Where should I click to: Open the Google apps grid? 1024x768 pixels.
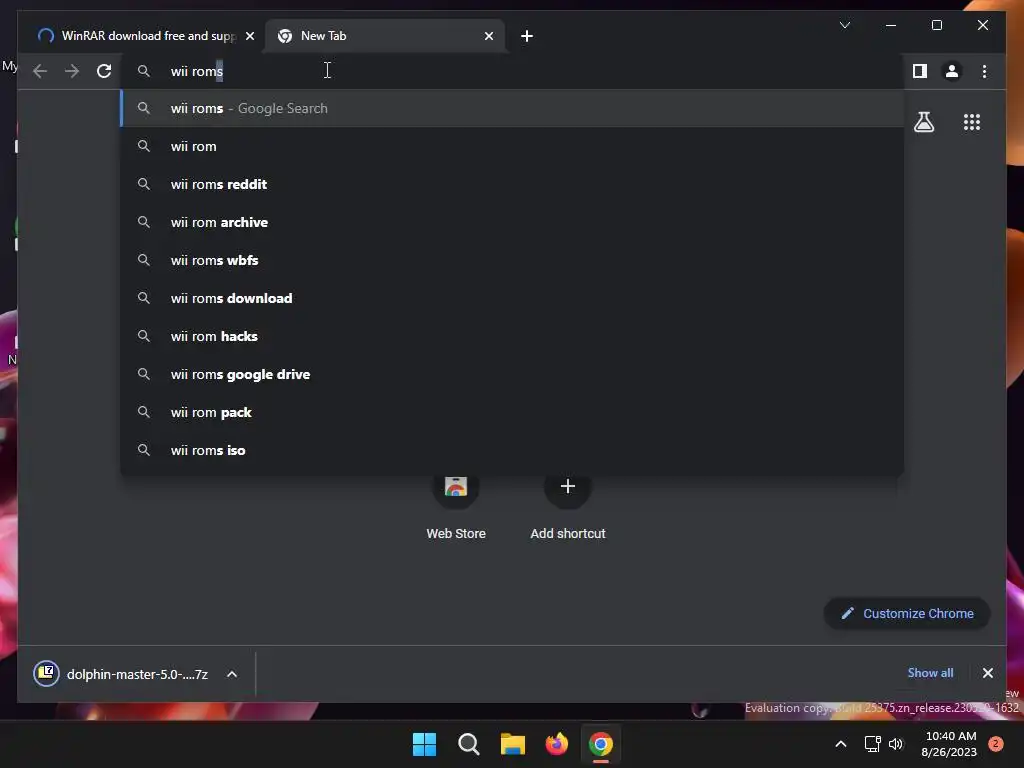[972, 122]
